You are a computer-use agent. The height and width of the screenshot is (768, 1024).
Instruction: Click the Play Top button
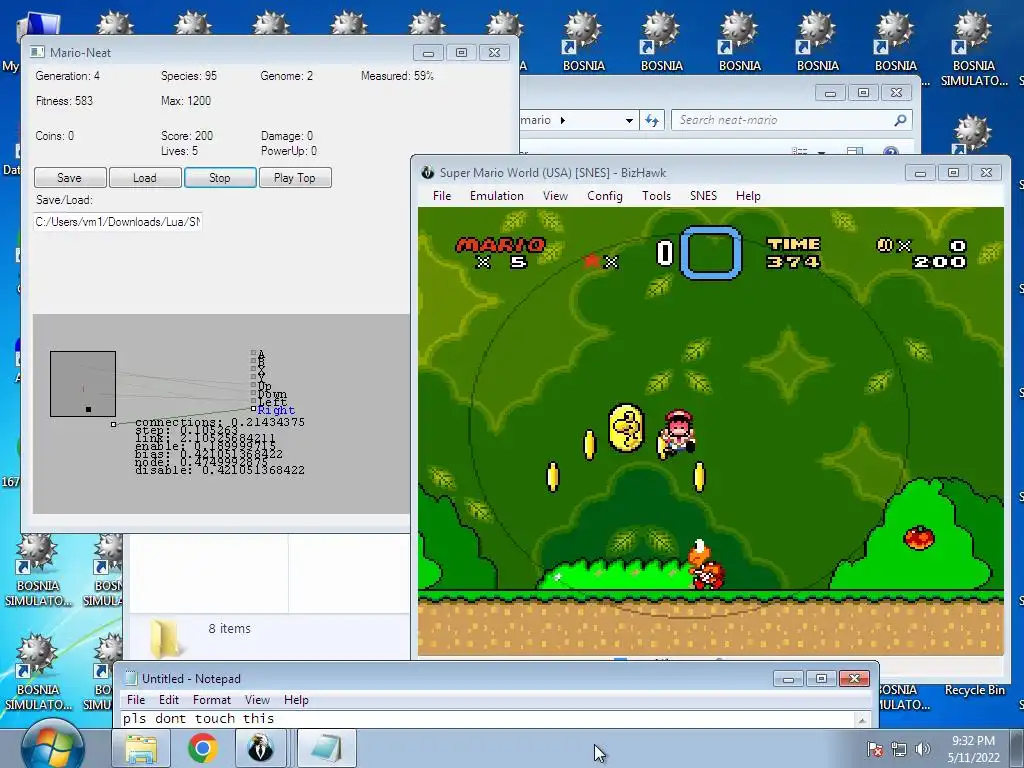pyautogui.click(x=295, y=178)
